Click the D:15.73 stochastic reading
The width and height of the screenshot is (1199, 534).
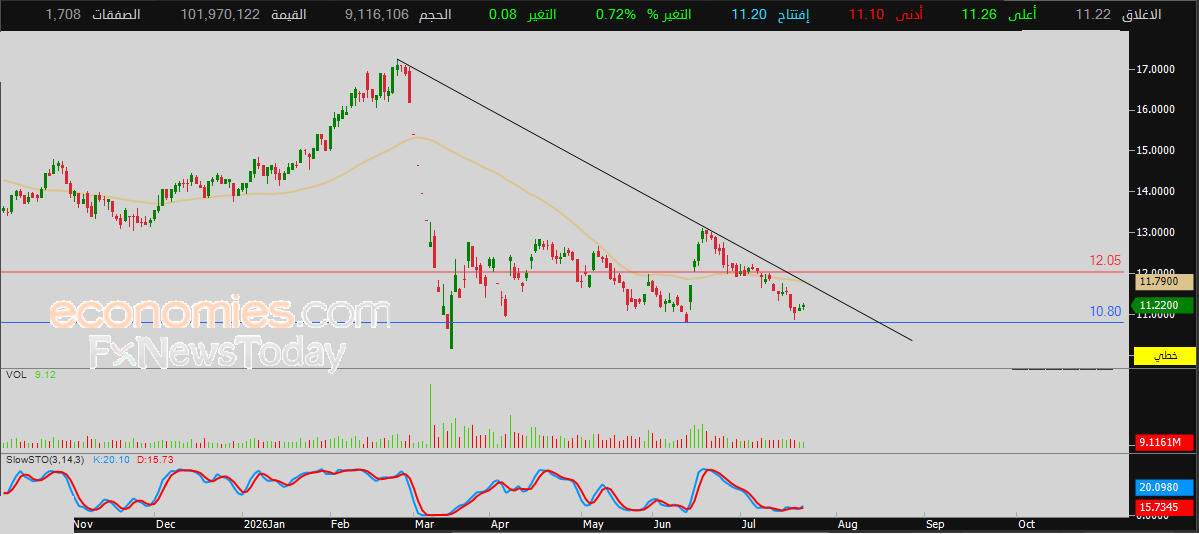pyautogui.click(x=156, y=460)
